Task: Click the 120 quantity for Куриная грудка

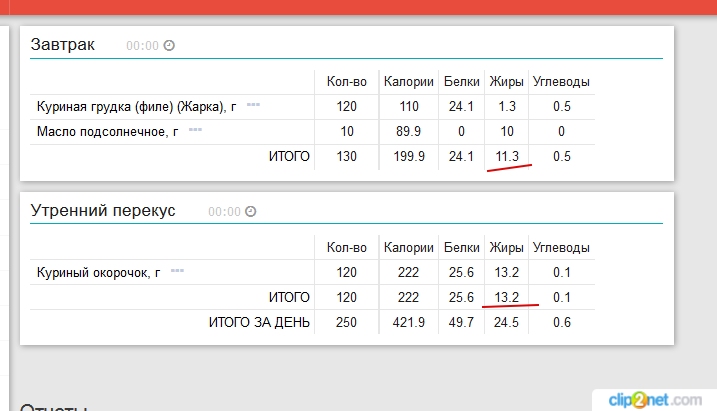Action: click(346, 106)
